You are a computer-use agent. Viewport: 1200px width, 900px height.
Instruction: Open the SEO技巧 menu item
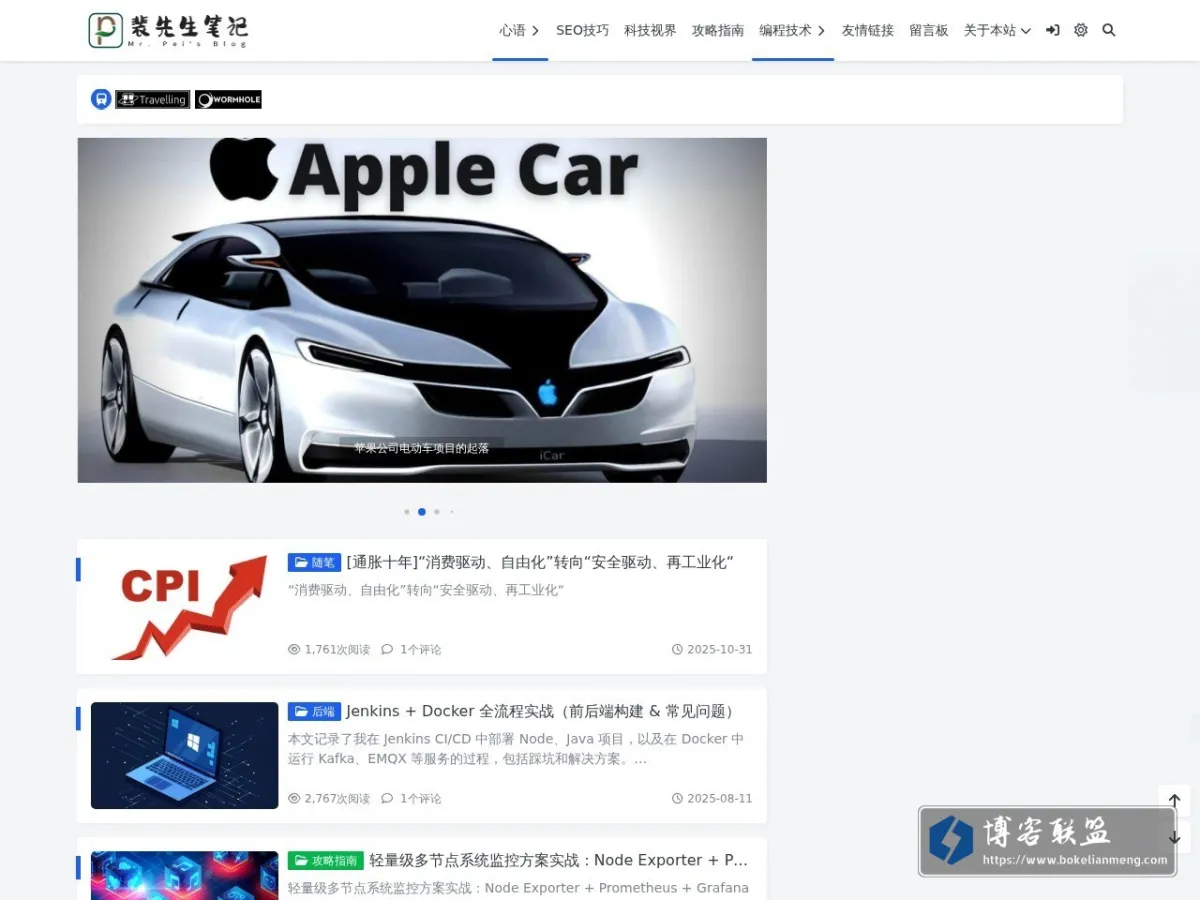582,30
